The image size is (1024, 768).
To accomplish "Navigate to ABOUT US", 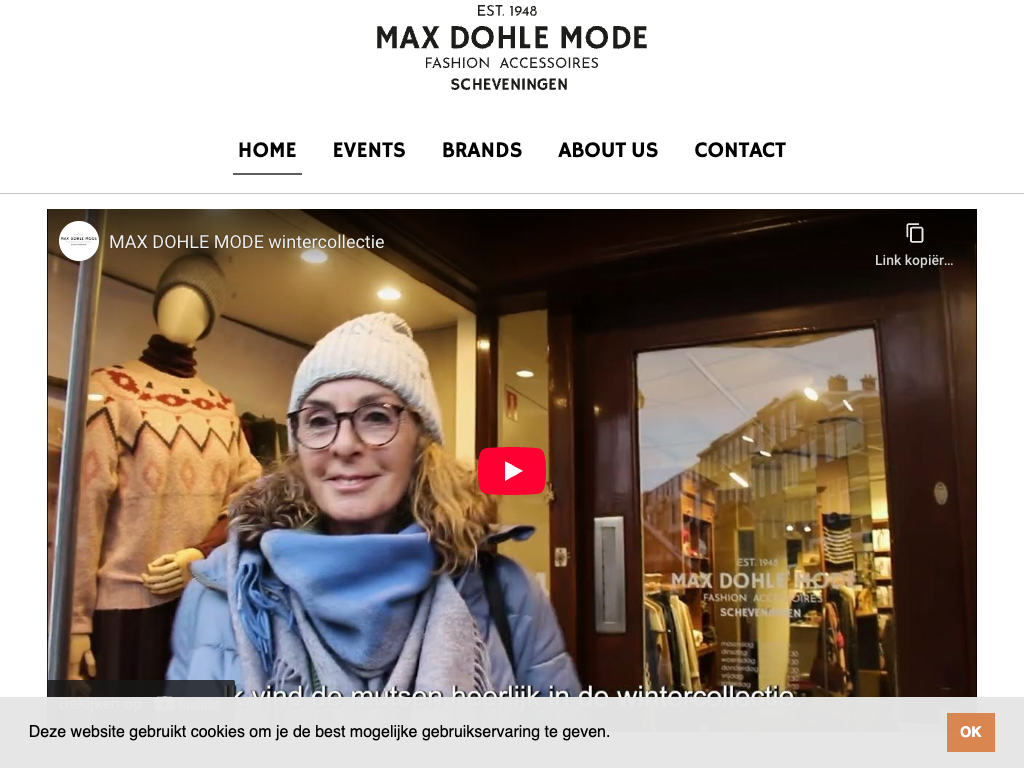I will pyautogui.click(x=608, y=150).
